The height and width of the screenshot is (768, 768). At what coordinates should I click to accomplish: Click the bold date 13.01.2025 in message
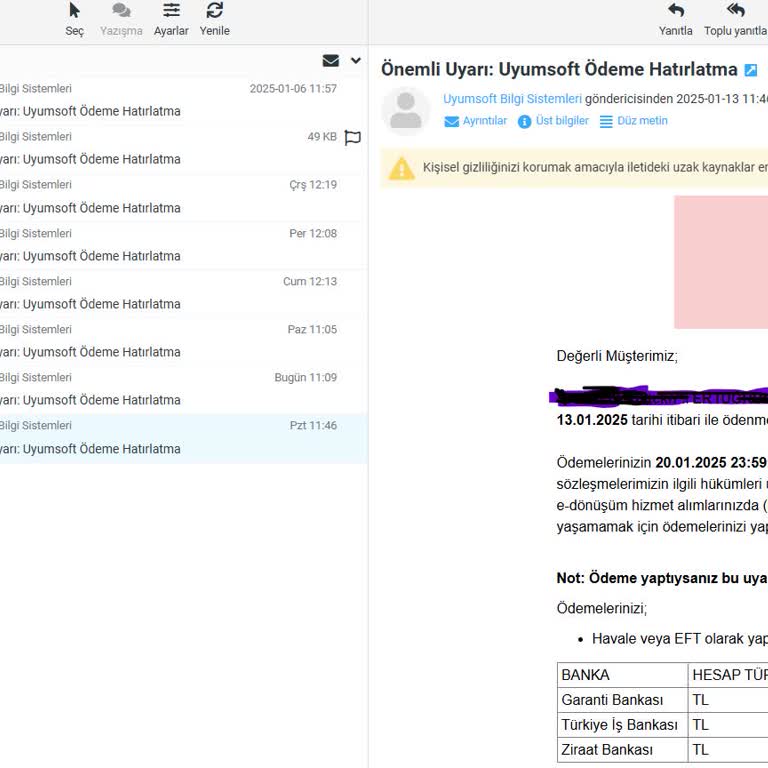coord(592,420)
